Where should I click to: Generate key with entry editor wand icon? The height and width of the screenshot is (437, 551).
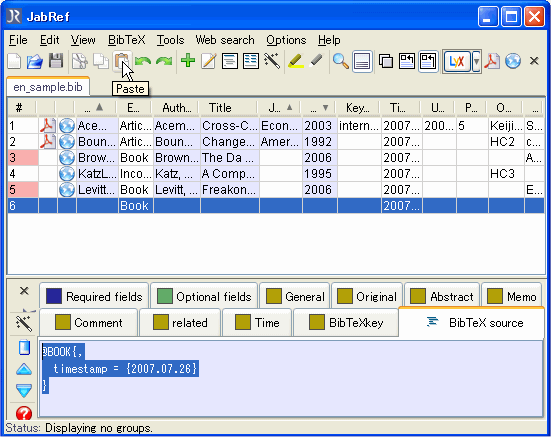(x=24, y=323)
